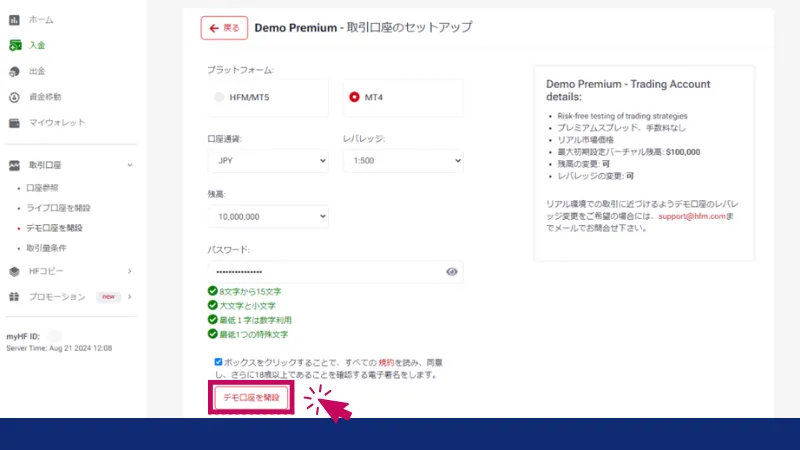Show password with the eye icon
The image size is (800, 450).
point(452,271)
